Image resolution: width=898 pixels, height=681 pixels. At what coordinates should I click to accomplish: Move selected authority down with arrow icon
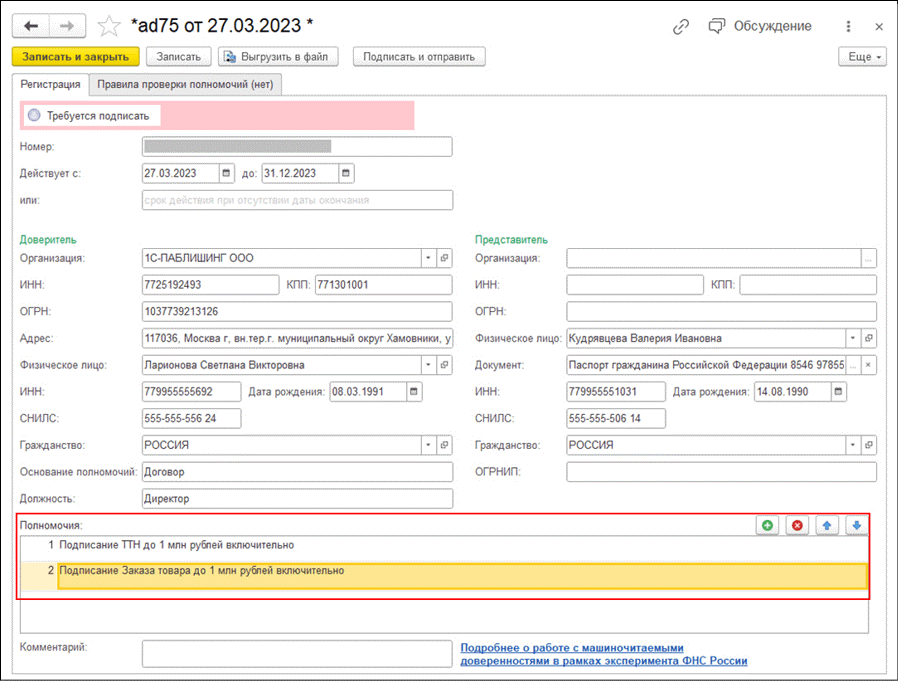(x=857, y=525)
